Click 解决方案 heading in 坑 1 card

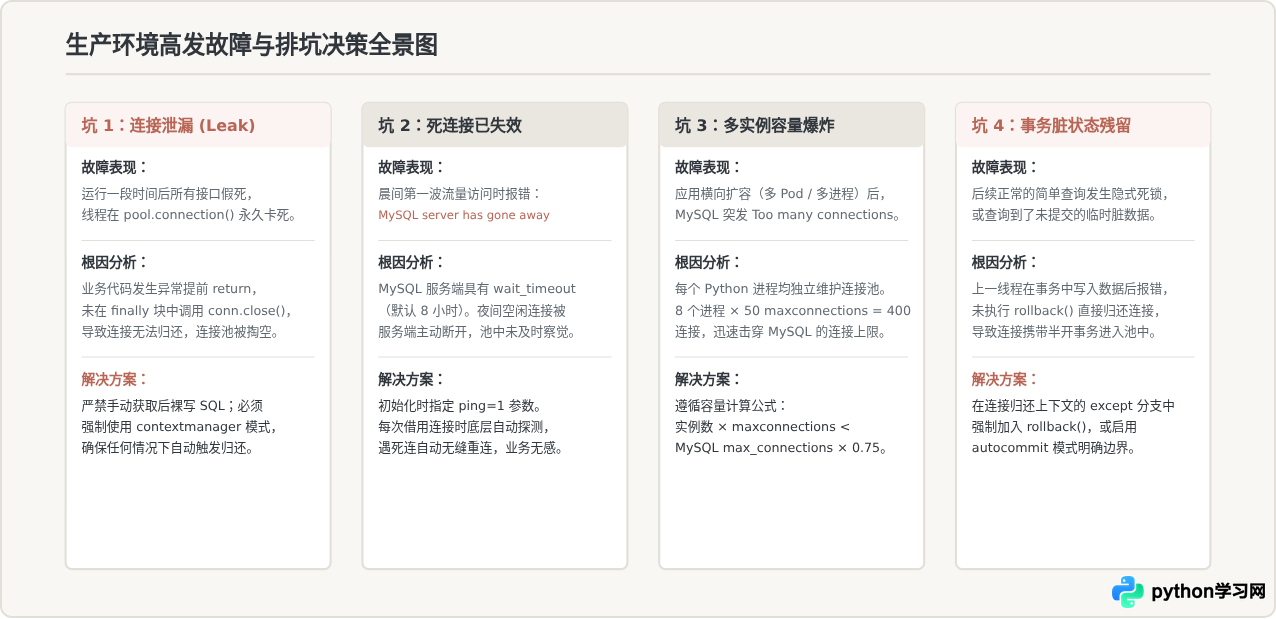coord(114,379)
